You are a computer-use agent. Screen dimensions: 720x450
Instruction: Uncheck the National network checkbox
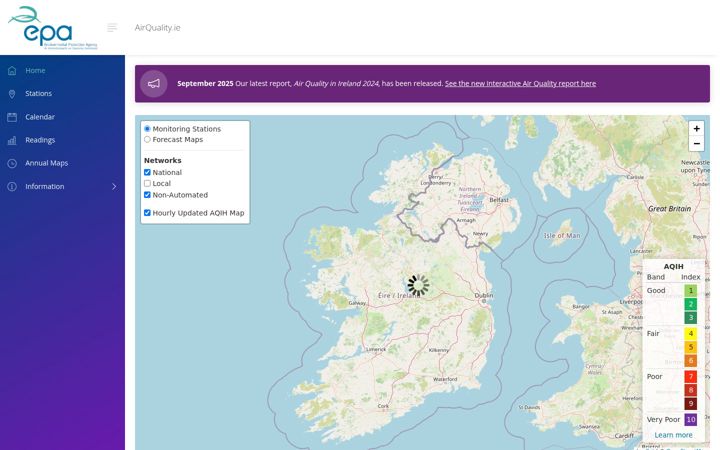147,173
